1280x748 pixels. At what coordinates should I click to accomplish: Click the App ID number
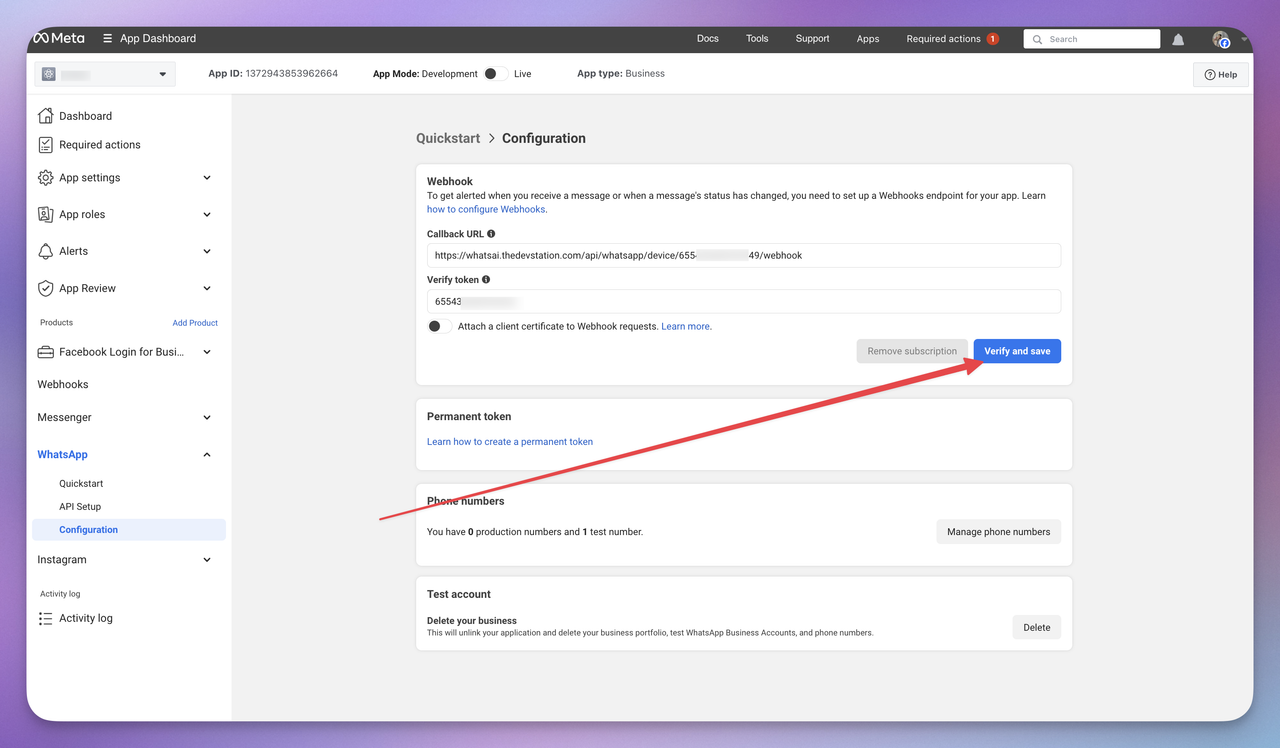click(x=293, y=74)
